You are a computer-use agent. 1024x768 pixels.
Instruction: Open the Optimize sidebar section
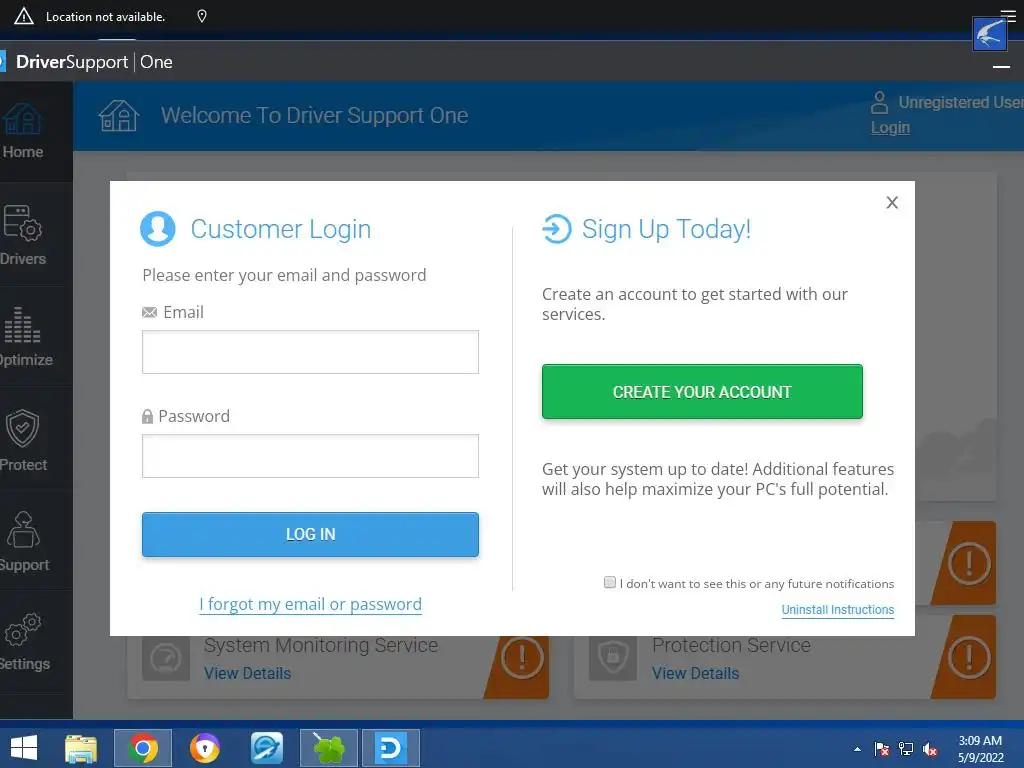(x=24, y=337)
